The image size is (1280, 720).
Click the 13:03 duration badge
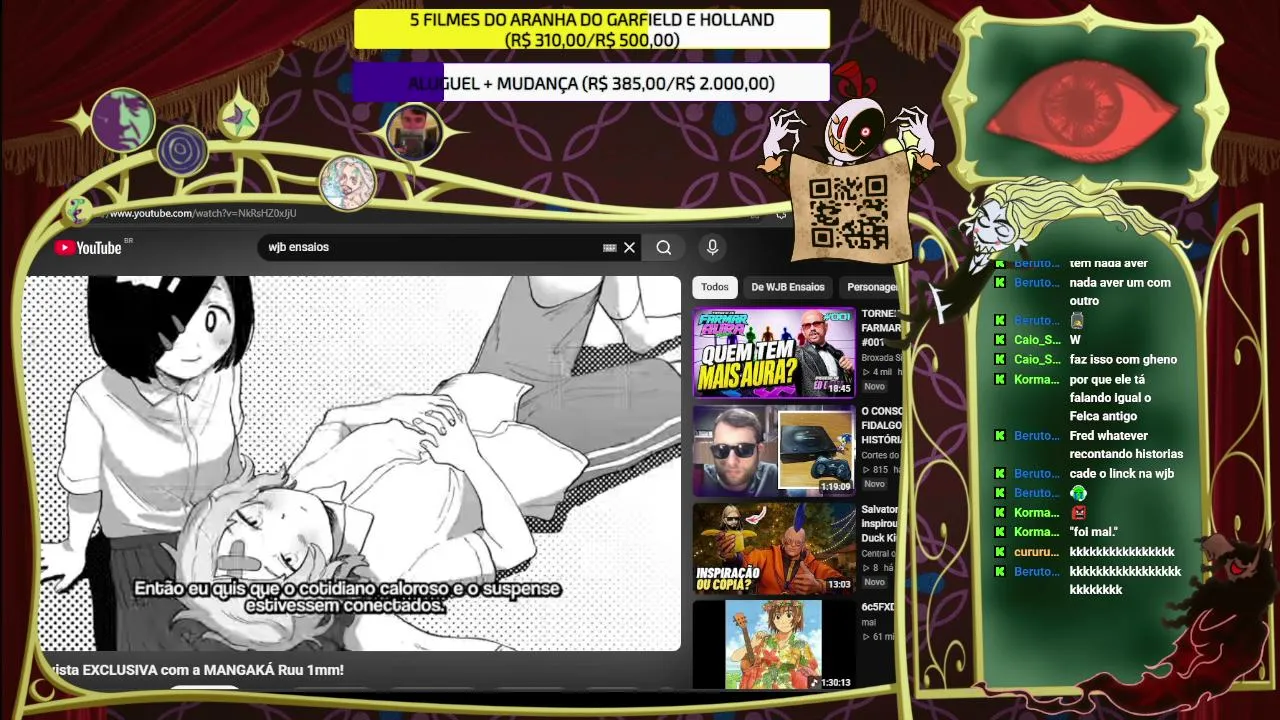point(839,584)
